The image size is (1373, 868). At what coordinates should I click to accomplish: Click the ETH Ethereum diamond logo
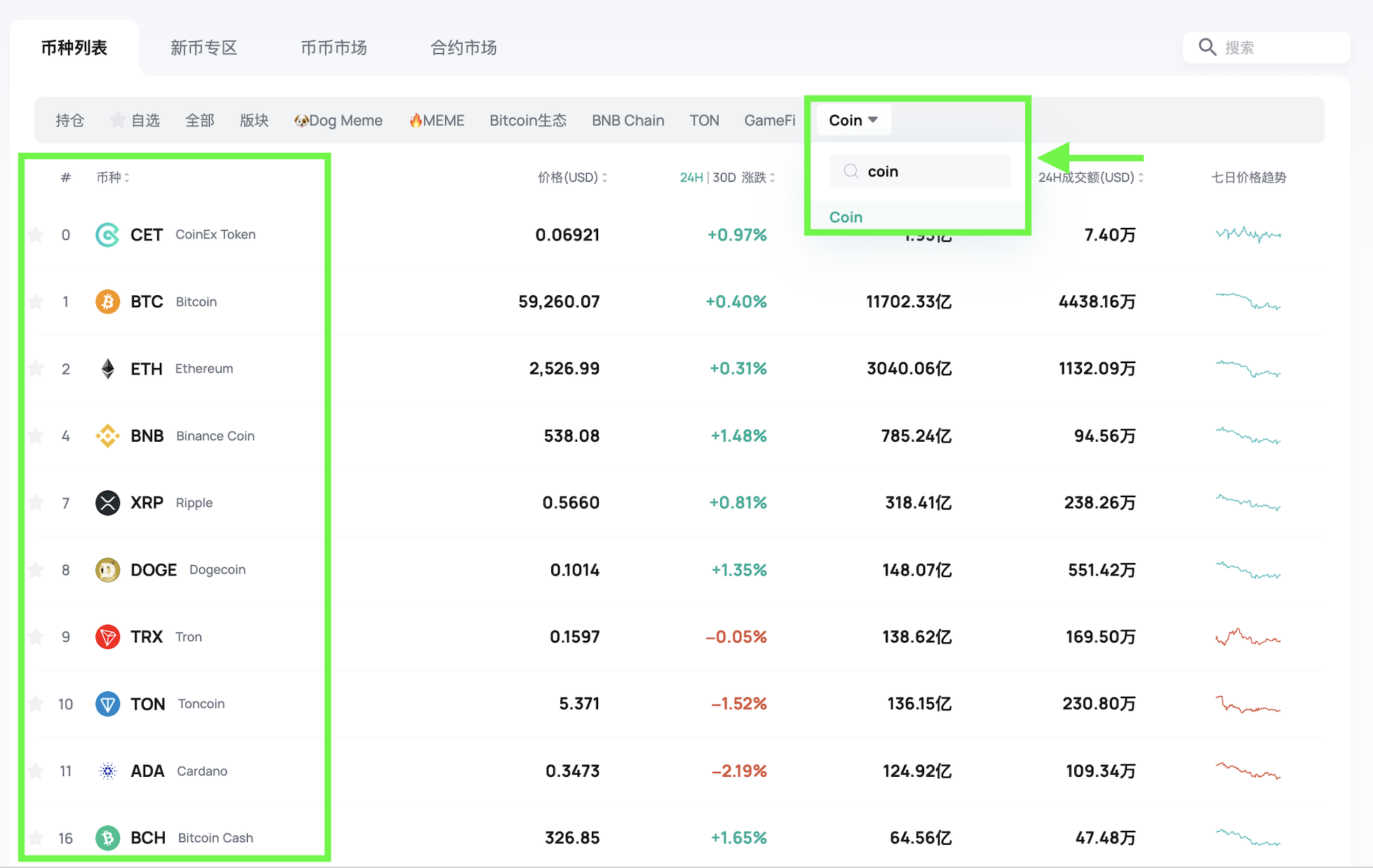click(x=107, y=369)
